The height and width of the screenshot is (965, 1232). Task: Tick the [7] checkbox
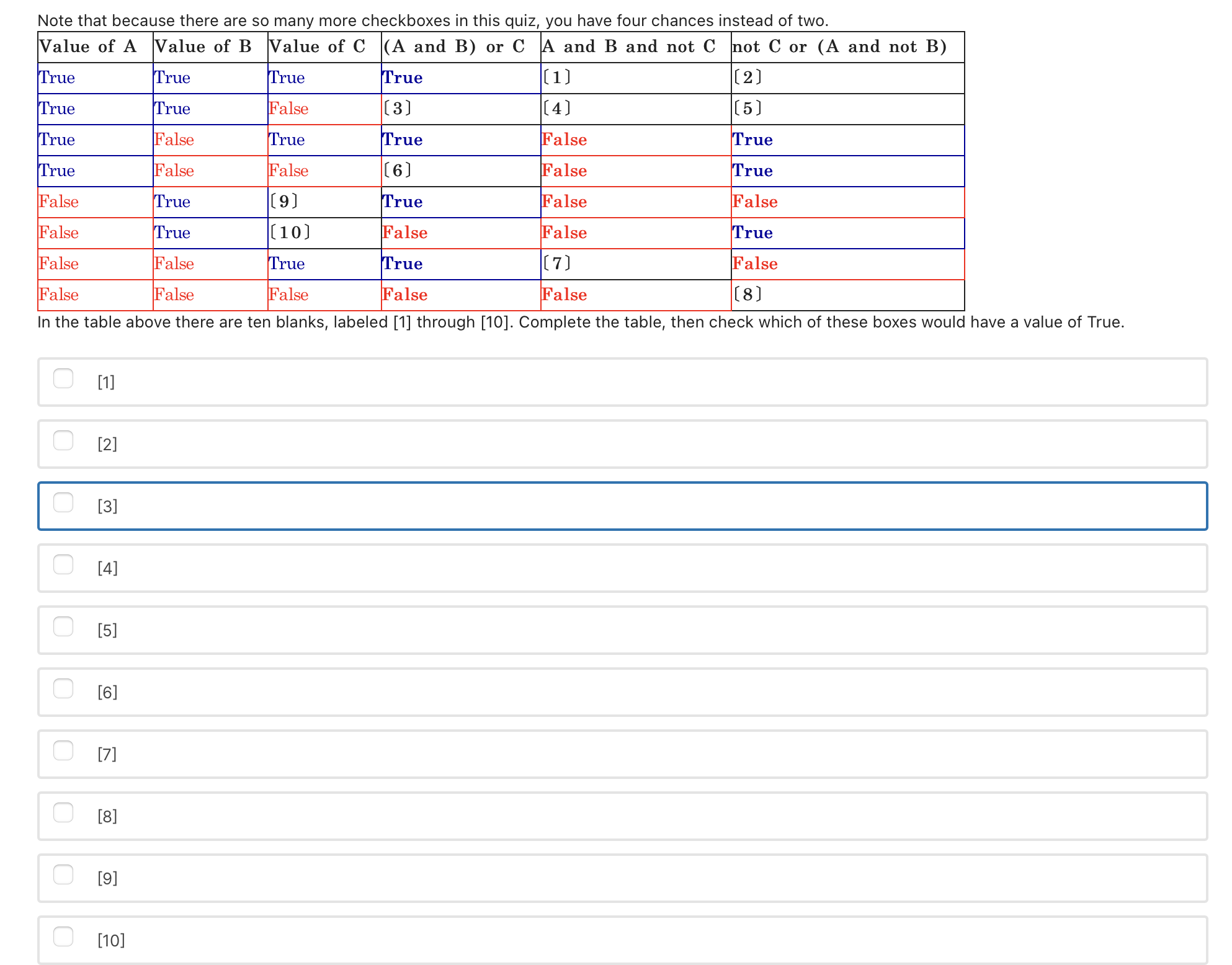point(63,750)
